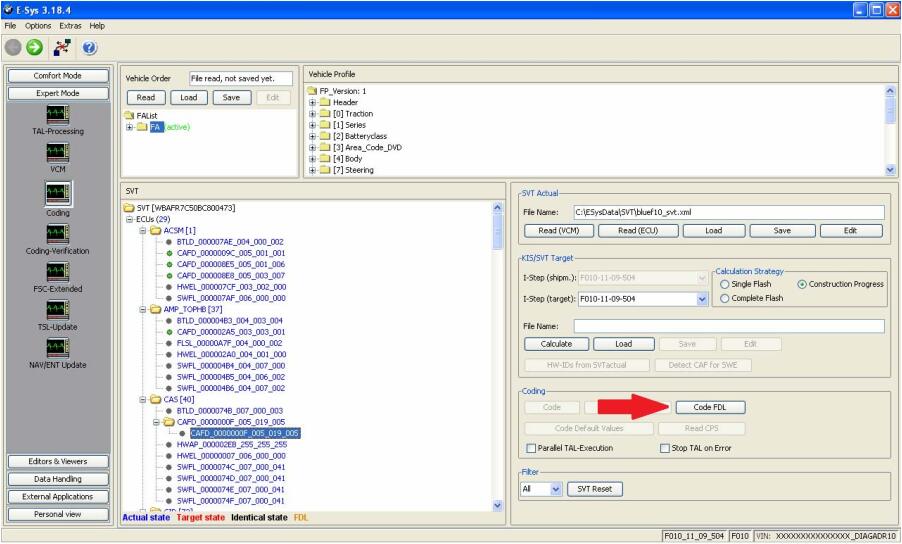Expand the Header node in Vehicle Profile
This screenshot has height=544, width=902.
312,102
